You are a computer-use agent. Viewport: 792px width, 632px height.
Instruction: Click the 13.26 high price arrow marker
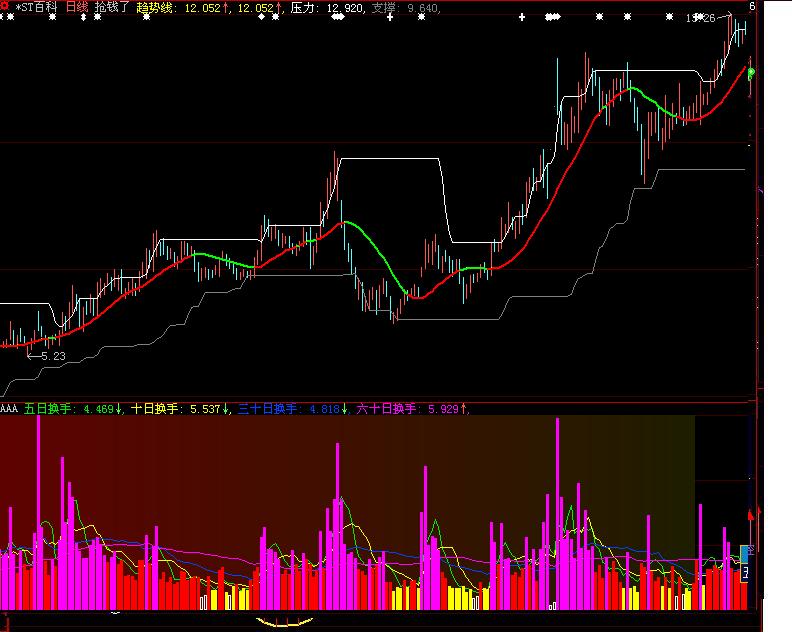point(705,18)
